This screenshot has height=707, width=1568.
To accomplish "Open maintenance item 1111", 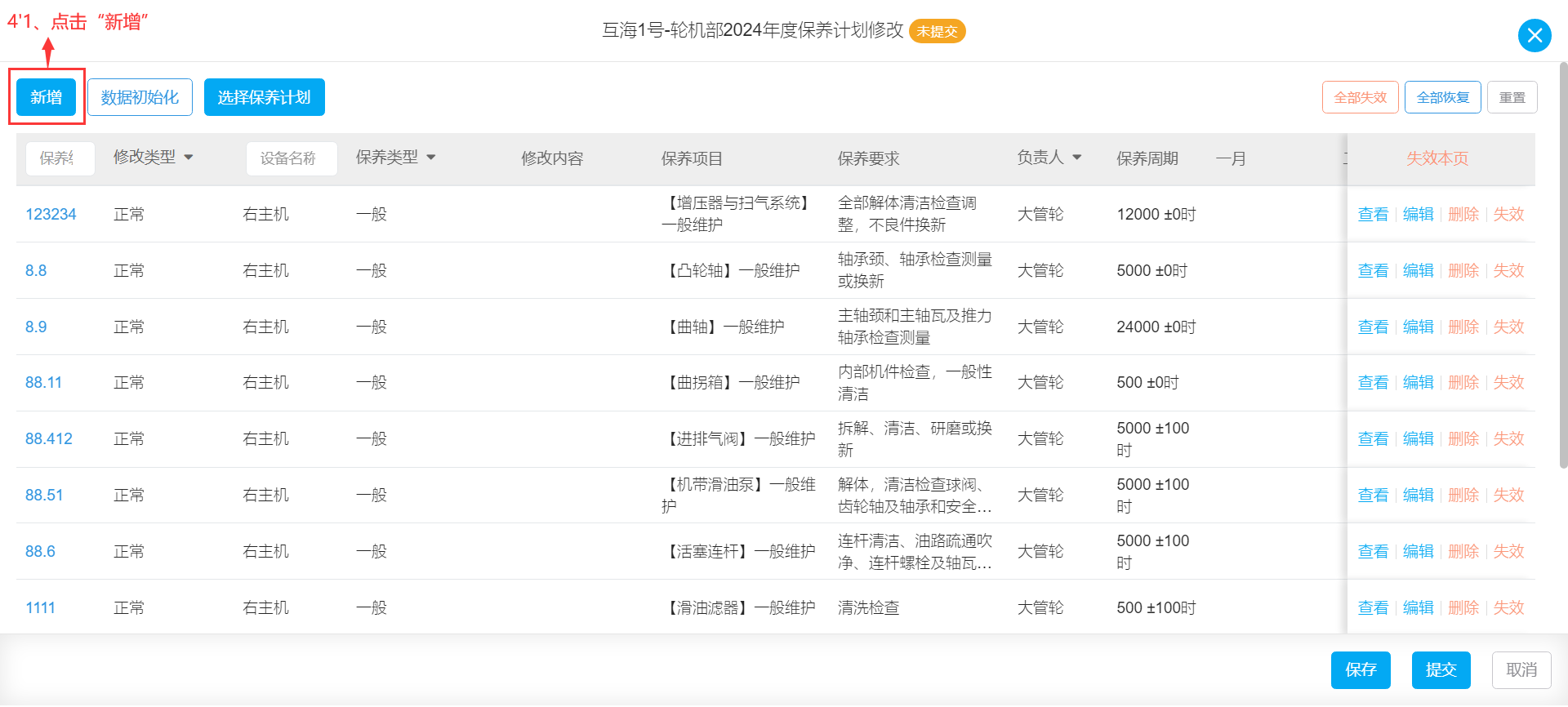I will point(40,607).
